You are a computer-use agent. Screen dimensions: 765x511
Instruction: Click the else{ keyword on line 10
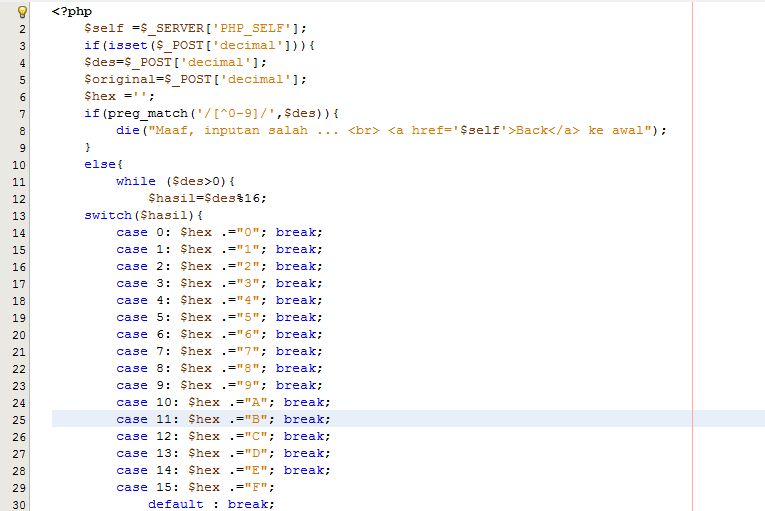click(x=103, y=164)
